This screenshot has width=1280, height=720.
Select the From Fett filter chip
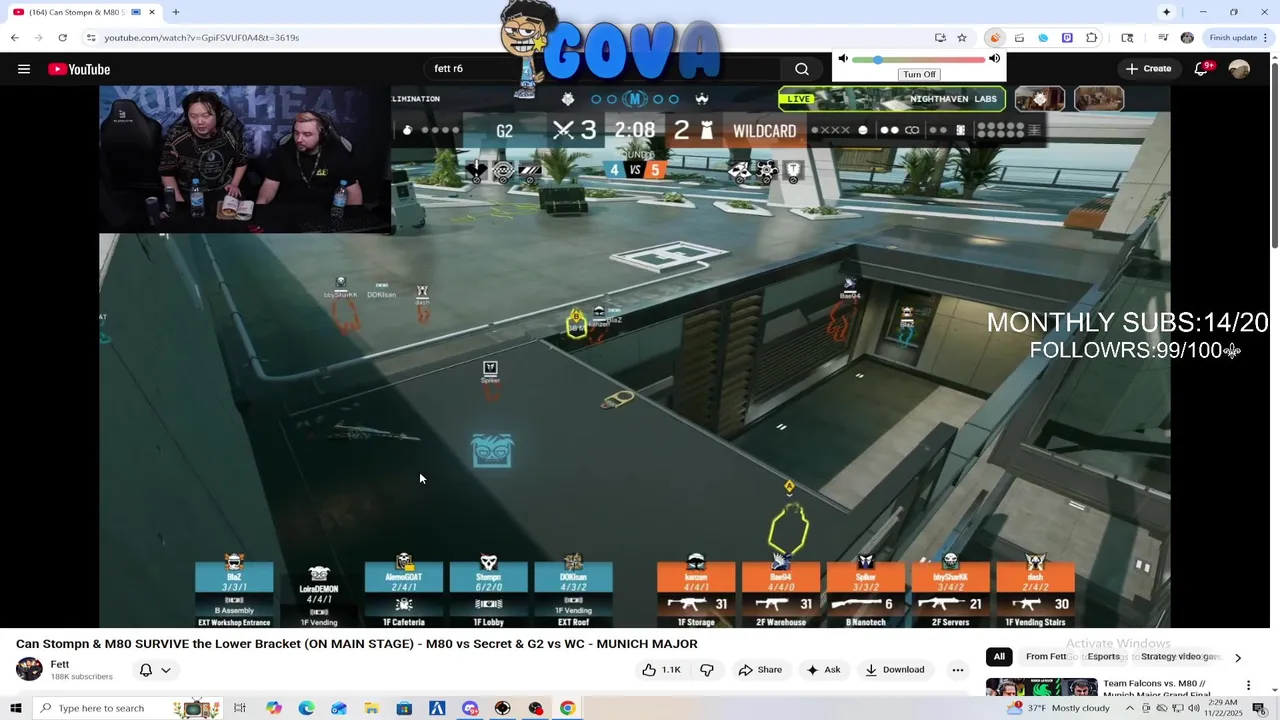click(x=1046, y=657)
